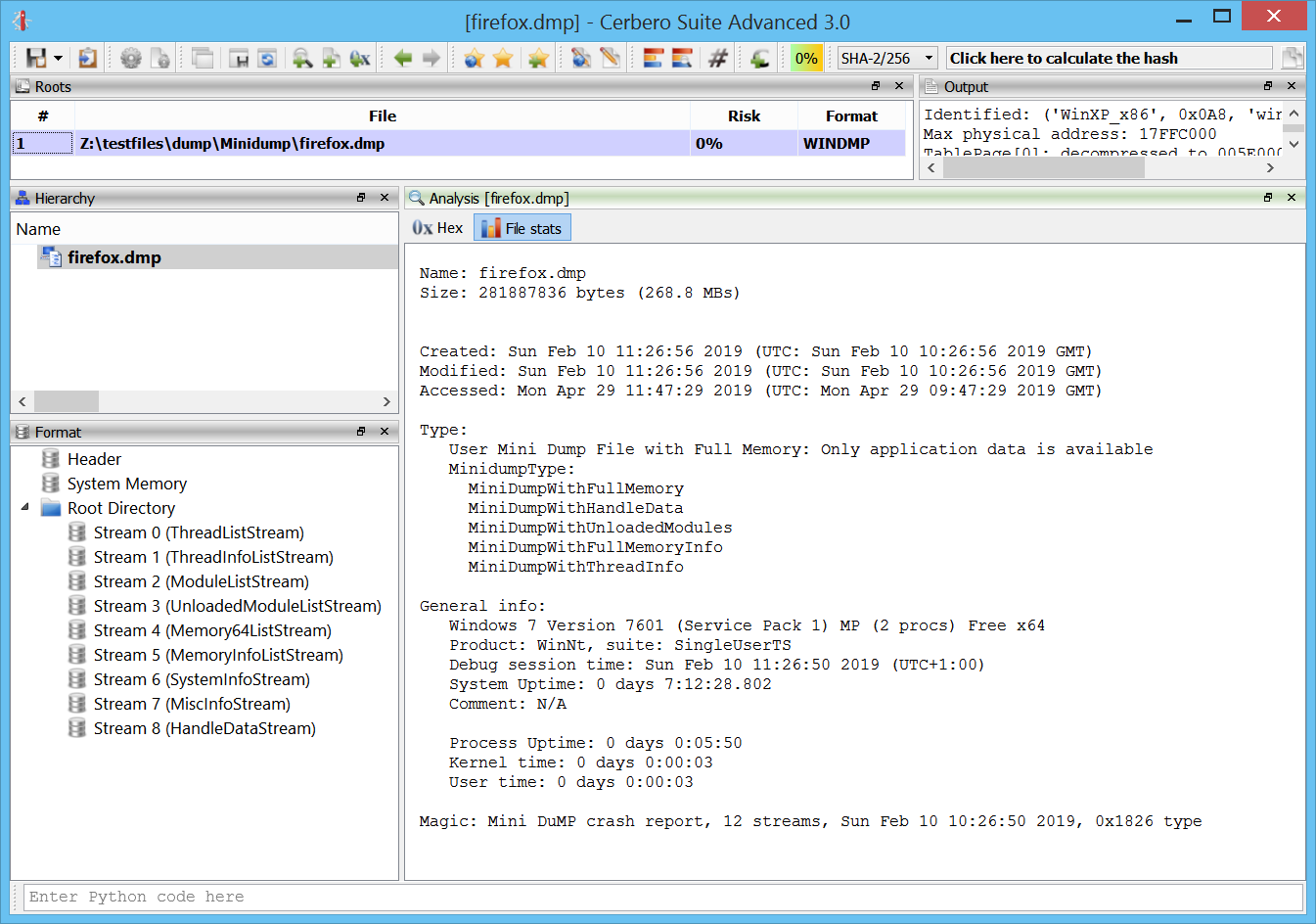This screenshot has height=924, width=1316.
Task: Click the save project floppy icon
Action: point(36,59)
